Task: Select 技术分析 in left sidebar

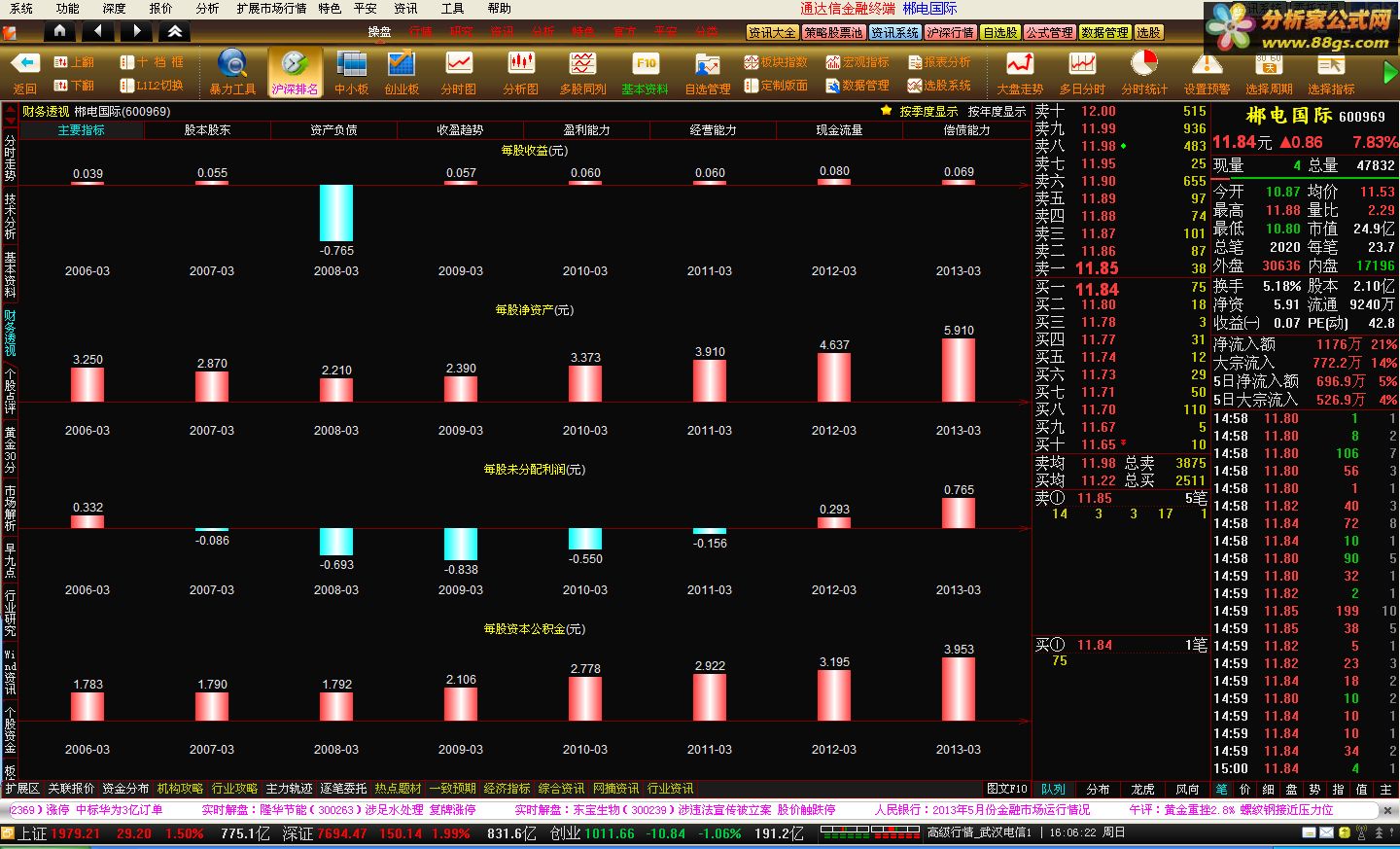Action: coord(10,216)
